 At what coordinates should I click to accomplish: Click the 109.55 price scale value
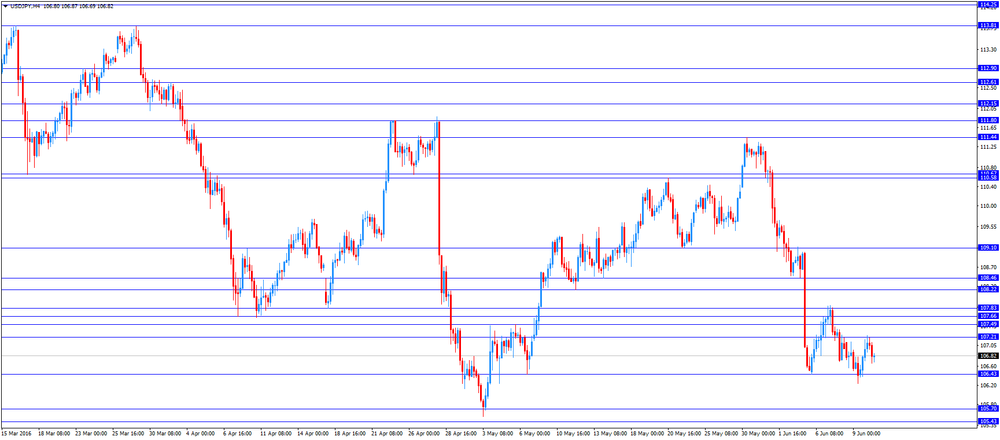[988, 227]
